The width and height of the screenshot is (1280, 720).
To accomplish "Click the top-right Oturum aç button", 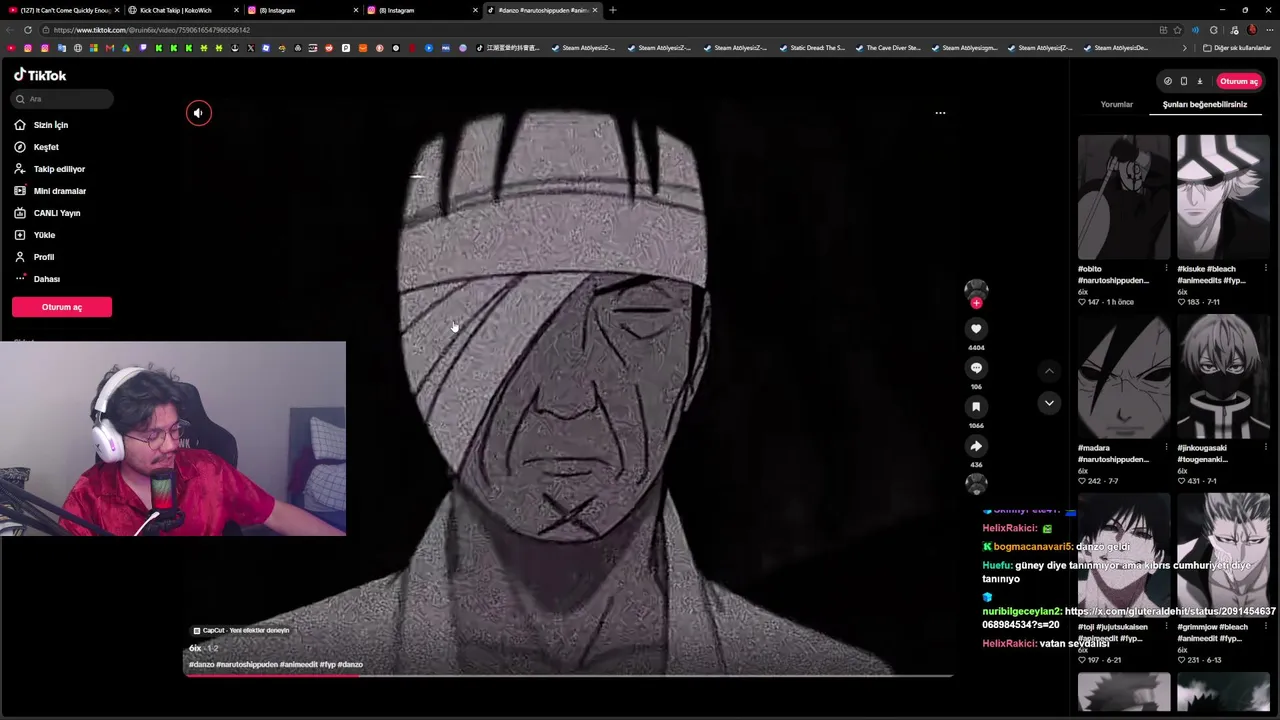I will coord(1238,81).
